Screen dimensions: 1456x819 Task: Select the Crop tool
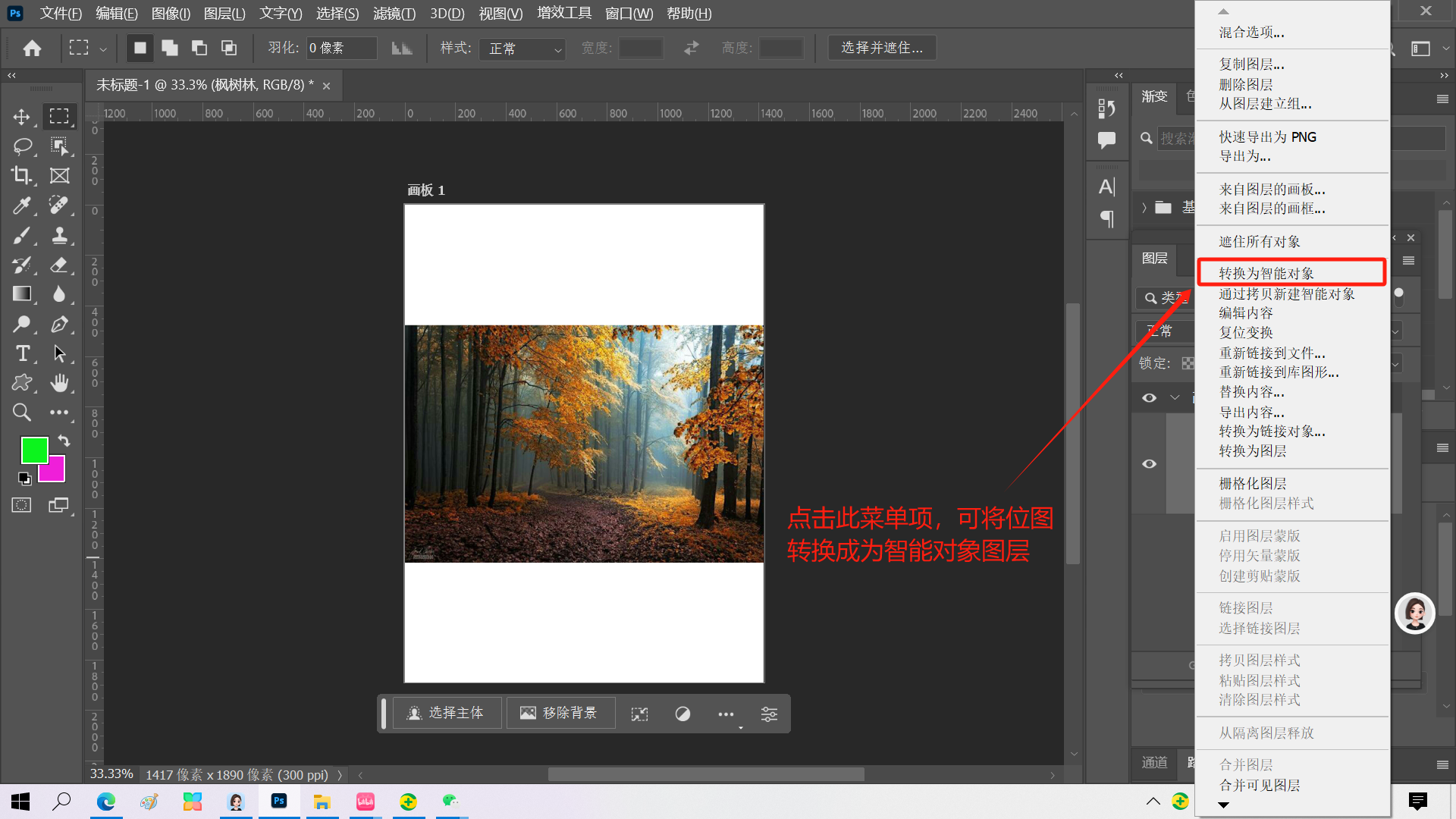[21, 175]
